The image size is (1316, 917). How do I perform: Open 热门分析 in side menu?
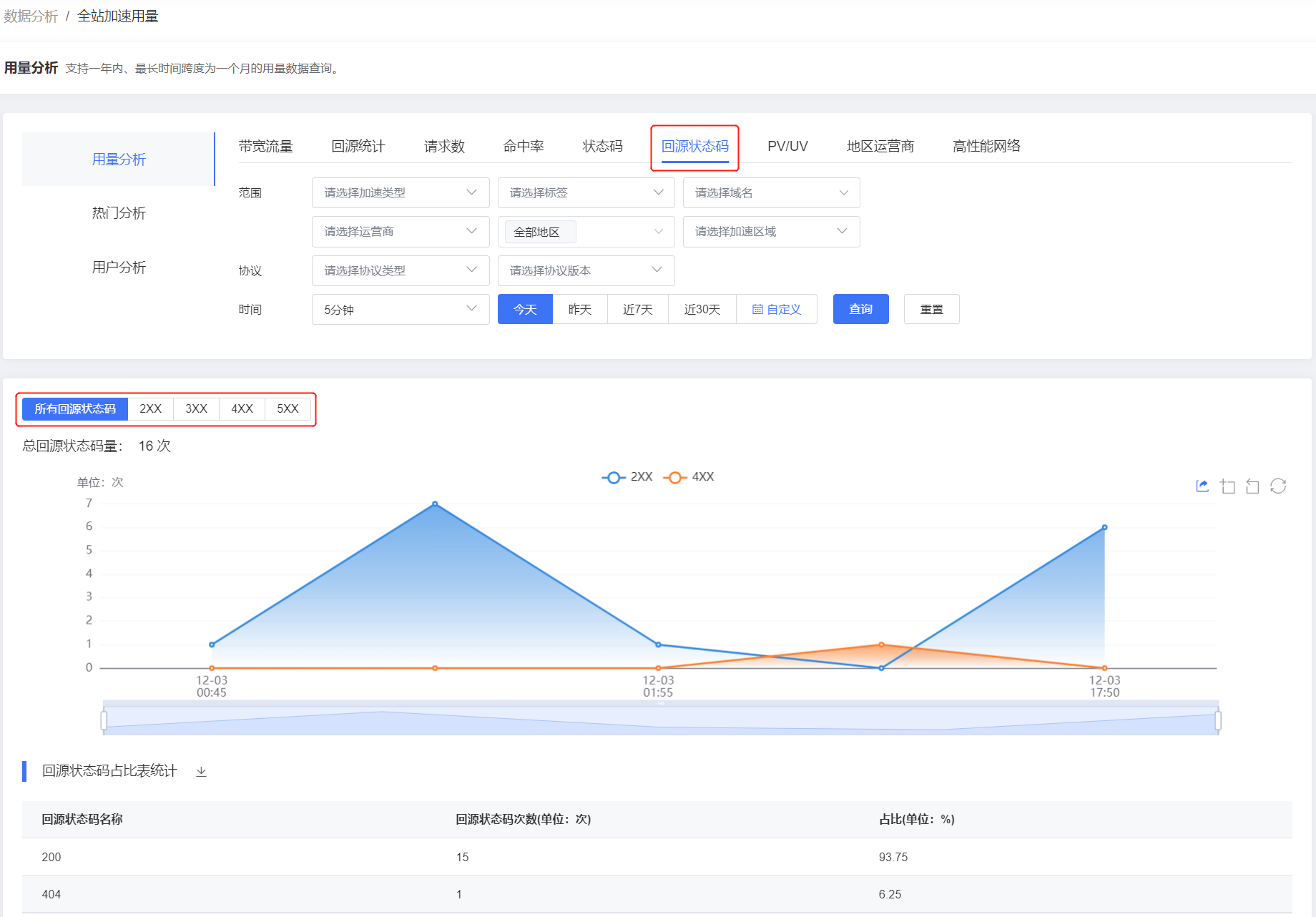pyautogui.click(x=119, y=213)
